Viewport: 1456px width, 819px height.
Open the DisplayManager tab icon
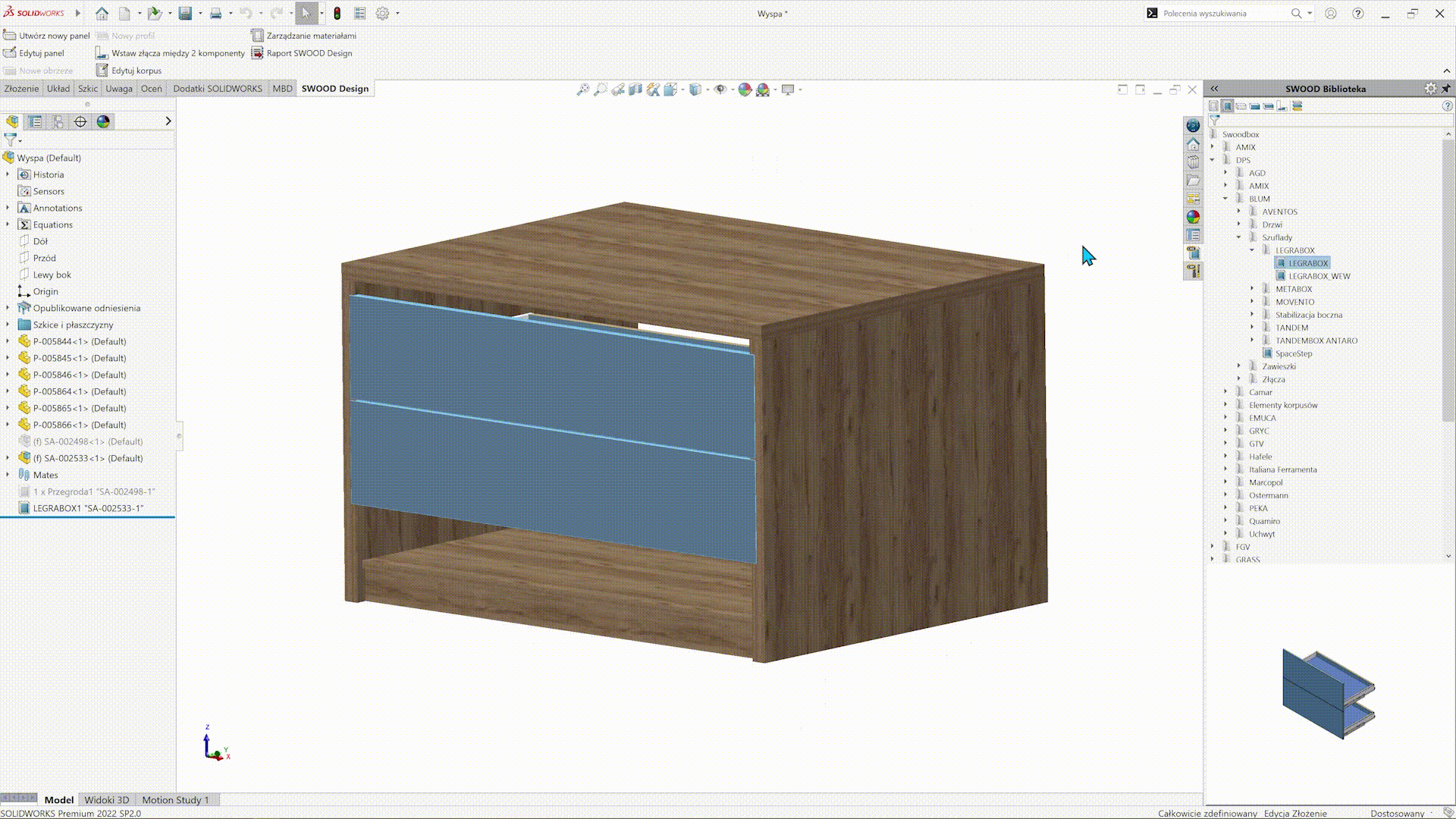click(103, 121)
